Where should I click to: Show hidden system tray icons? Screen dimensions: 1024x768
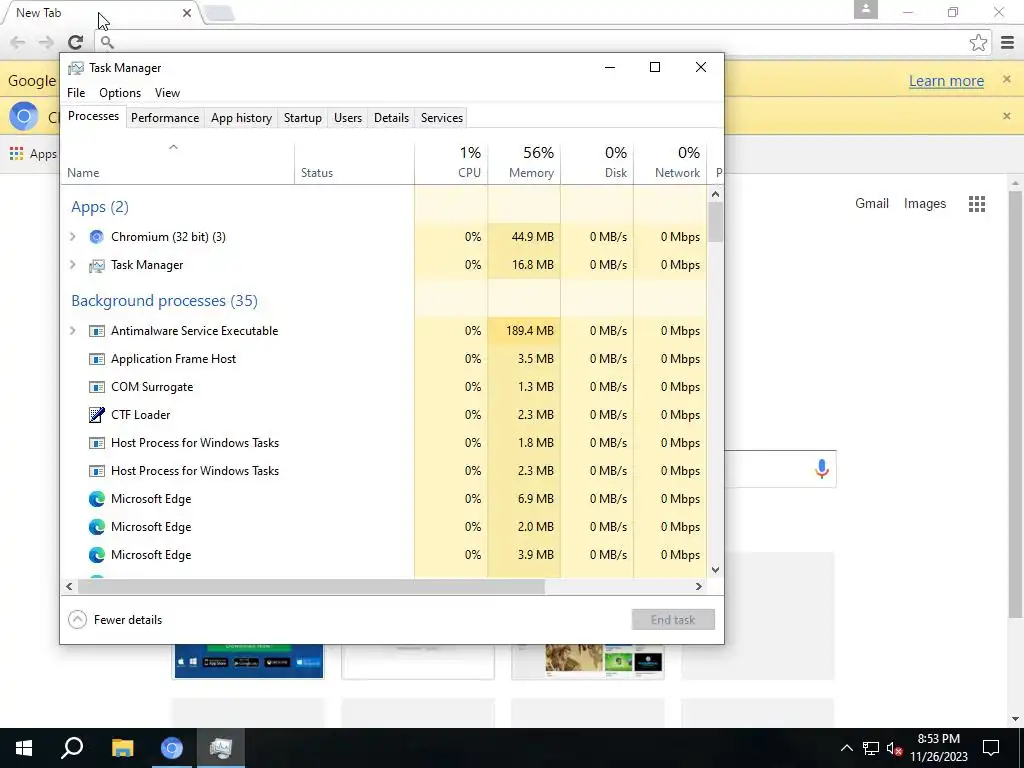click(x=846, y=748)
